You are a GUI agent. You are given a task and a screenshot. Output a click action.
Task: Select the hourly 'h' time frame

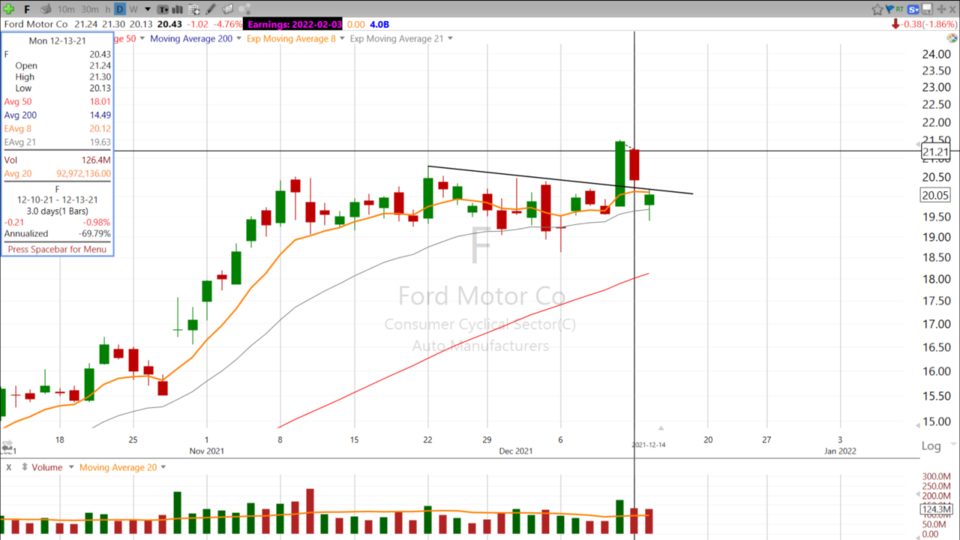coord(108,9)
